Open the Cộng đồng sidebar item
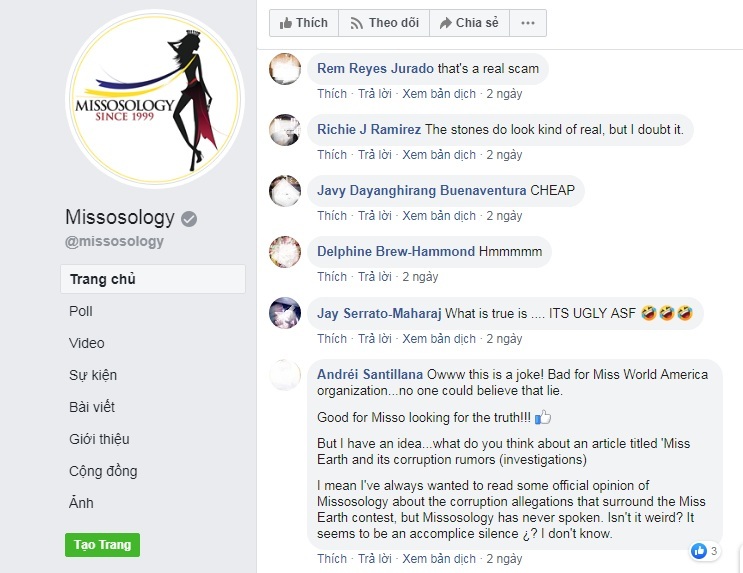The height and width of the screenshot is (573, 743). [103, 471]
